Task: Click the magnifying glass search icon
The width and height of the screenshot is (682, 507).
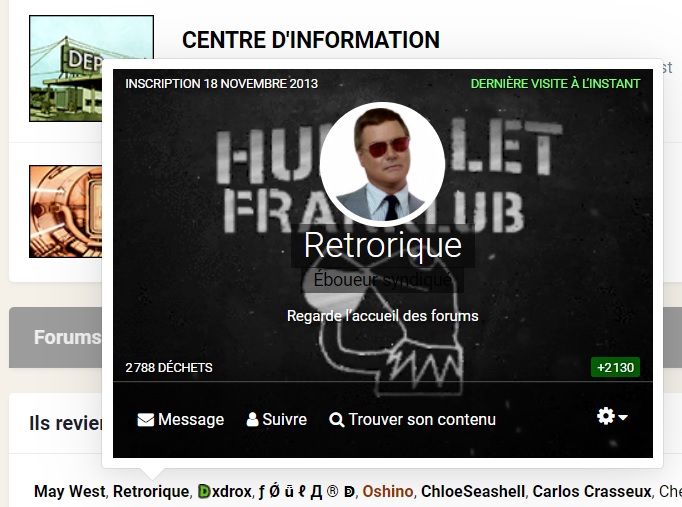Action: [337, 420]
